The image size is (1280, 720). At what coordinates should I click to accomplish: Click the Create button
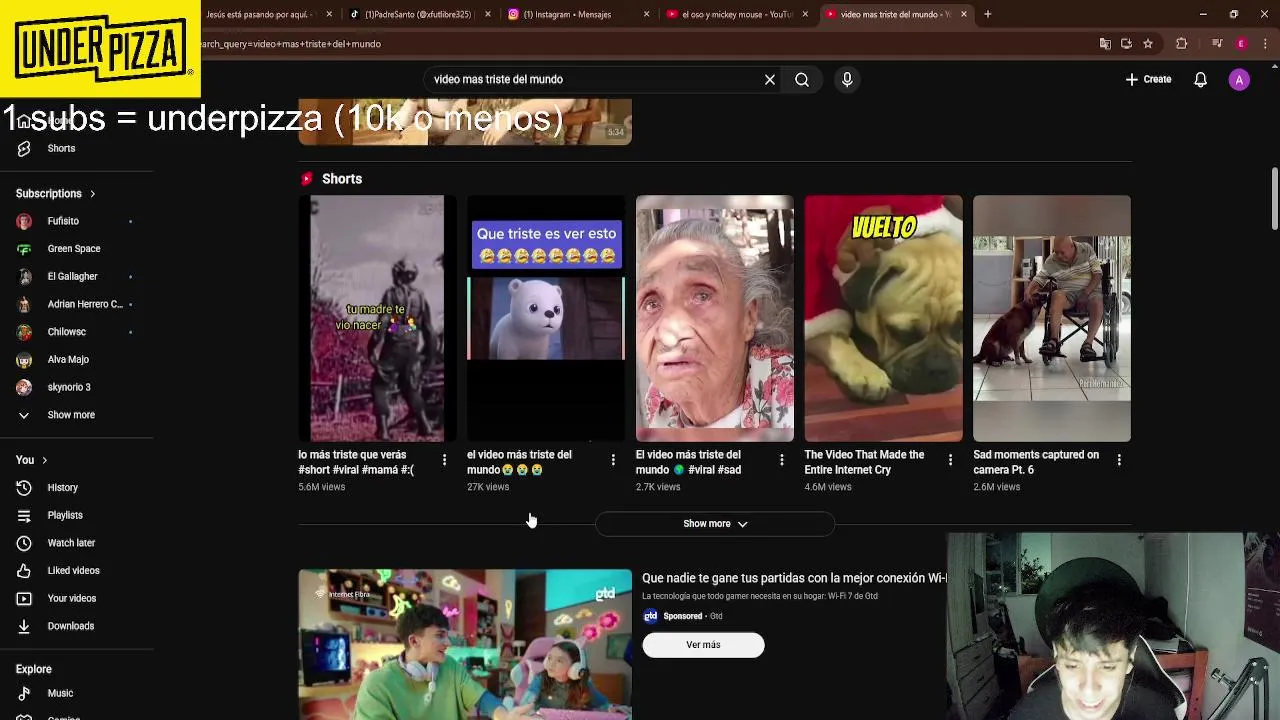click(1148, 79)
